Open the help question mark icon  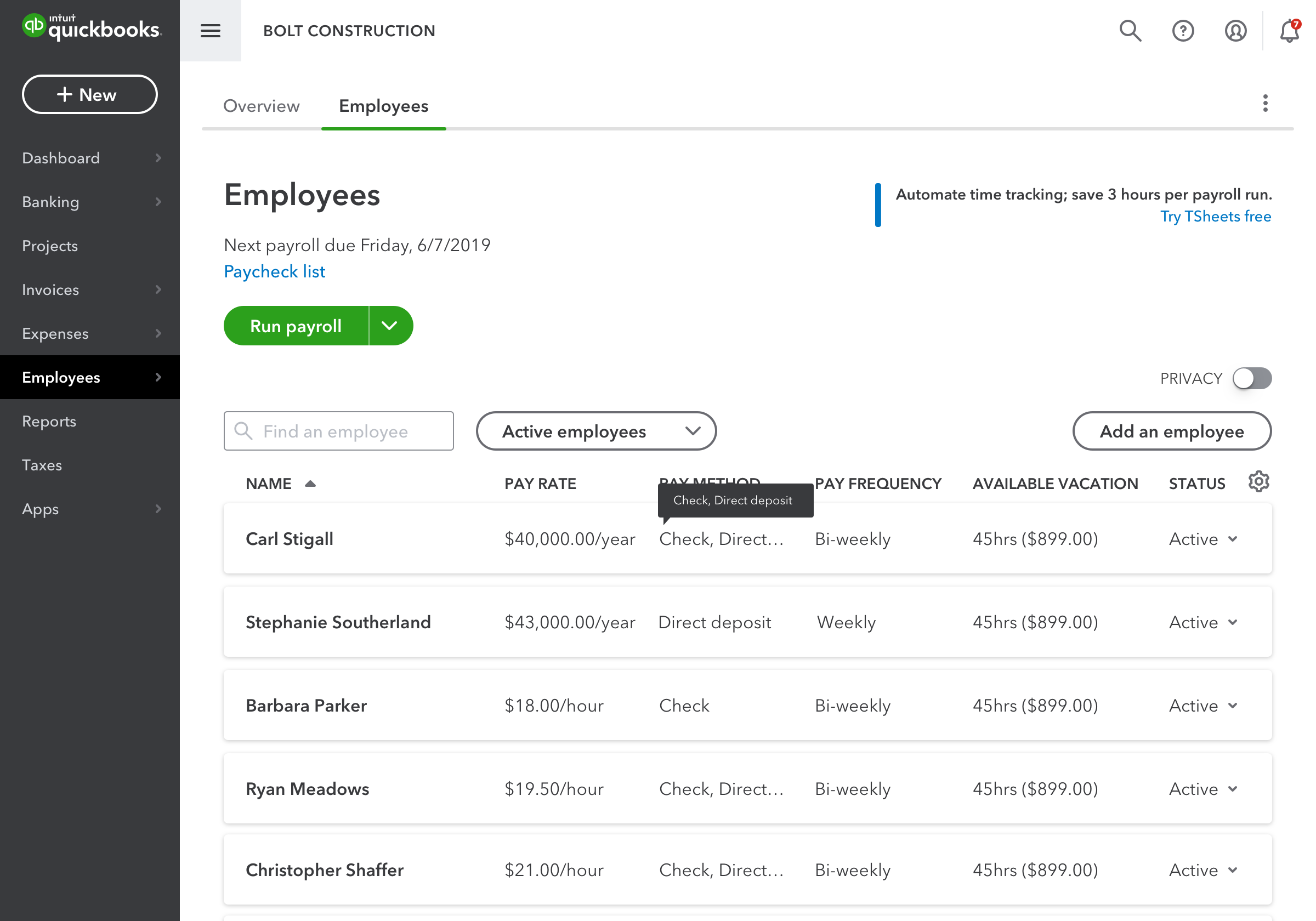point(1182,30)
